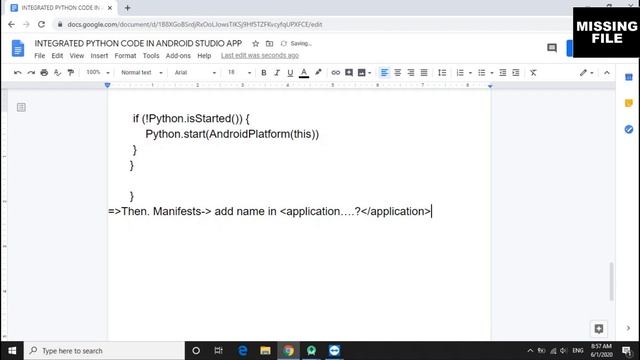
Task: Clear formatting with the Tx icon
Action: [x=533, y=73]
